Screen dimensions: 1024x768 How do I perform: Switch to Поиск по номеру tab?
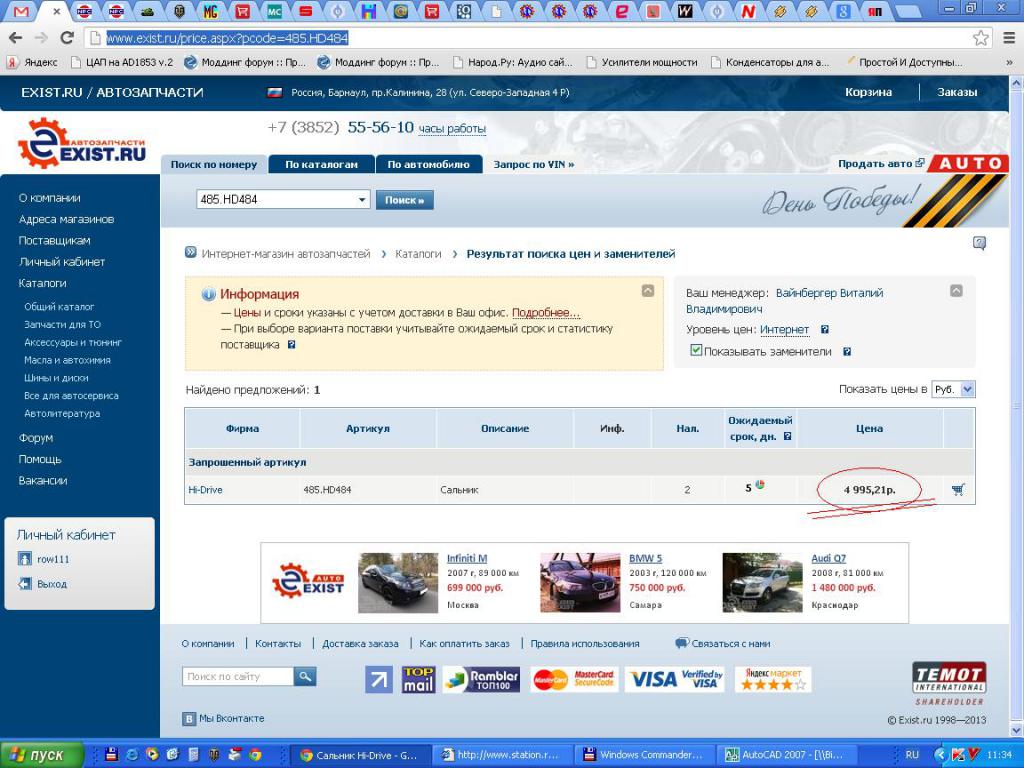[x=214, y=165]
